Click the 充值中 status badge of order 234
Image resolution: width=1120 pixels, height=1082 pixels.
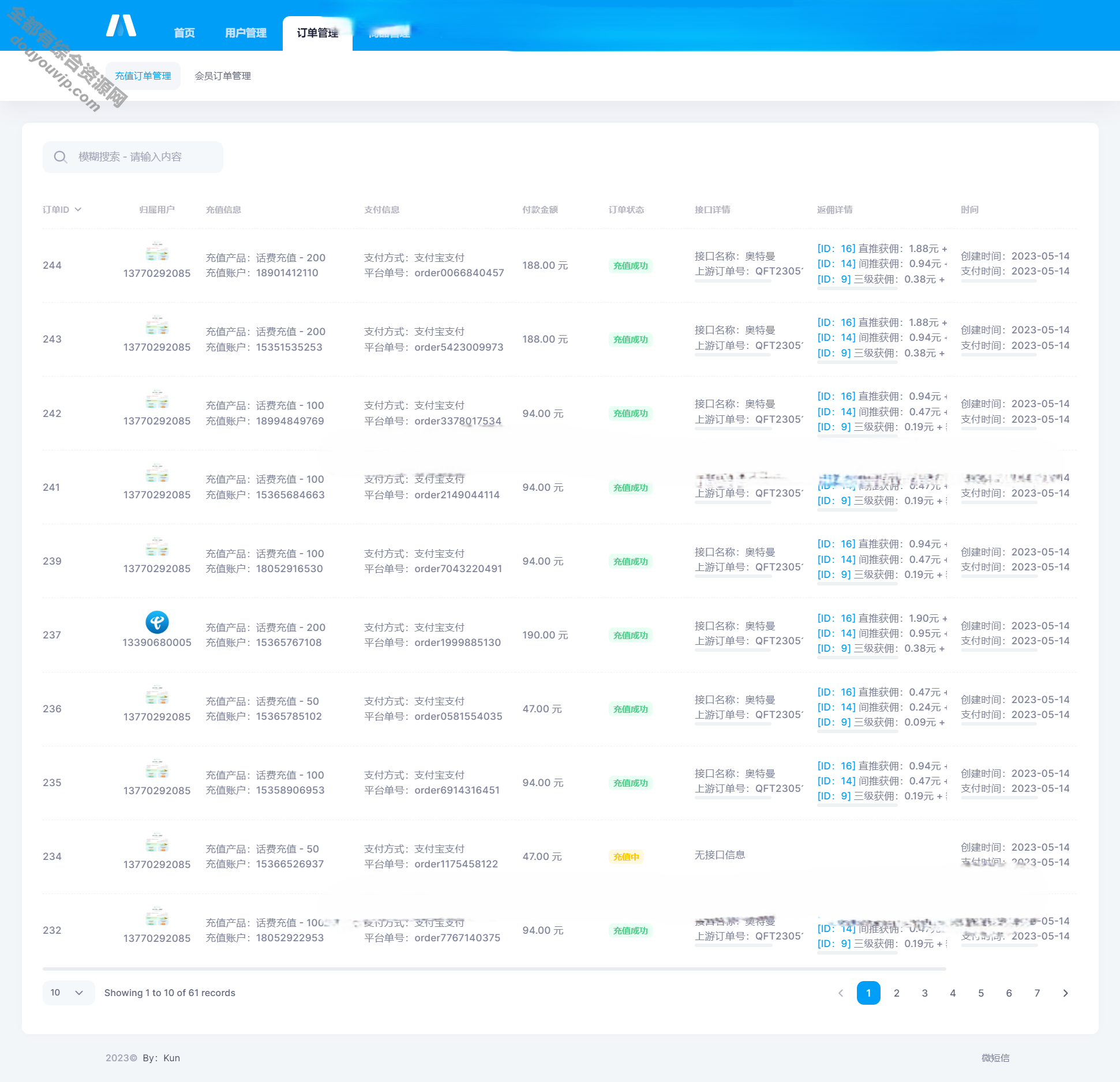pyautogui.click(x=626, y=857)
